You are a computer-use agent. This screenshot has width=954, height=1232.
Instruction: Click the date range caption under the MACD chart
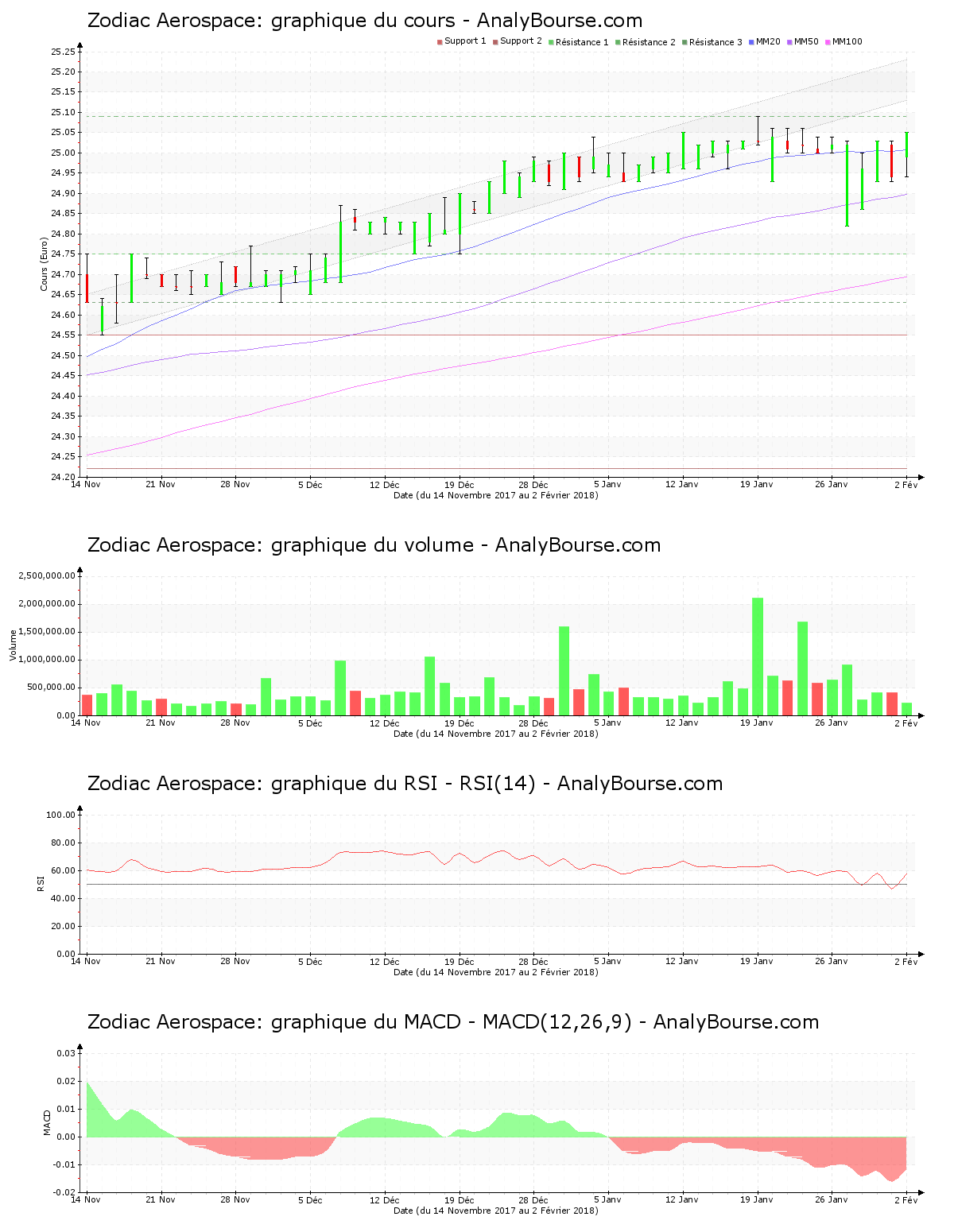(x=496, y=1211)
